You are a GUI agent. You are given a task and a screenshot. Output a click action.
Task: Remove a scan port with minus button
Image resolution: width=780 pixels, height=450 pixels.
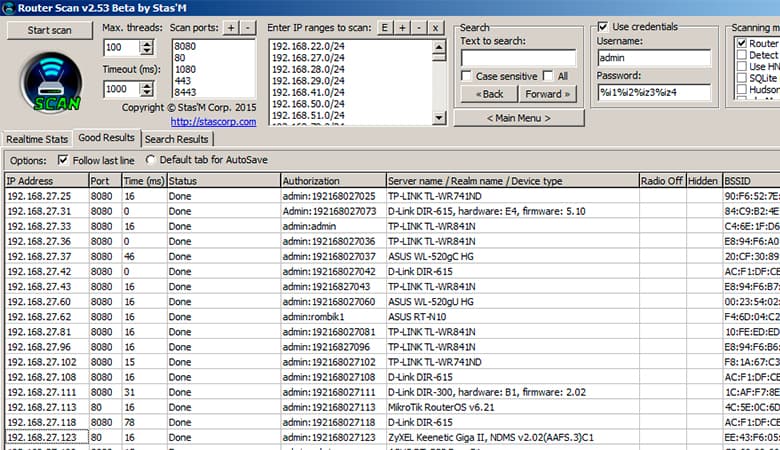pos(248,28)
